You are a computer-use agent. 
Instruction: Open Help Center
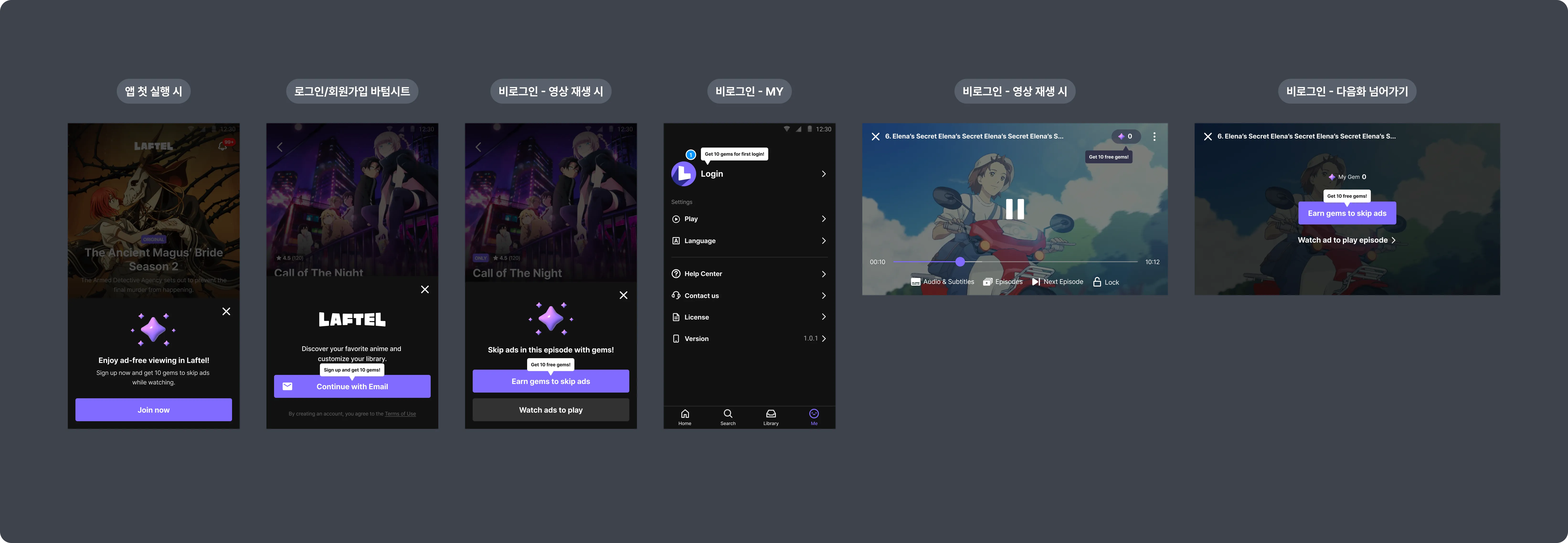click(749, 274)
